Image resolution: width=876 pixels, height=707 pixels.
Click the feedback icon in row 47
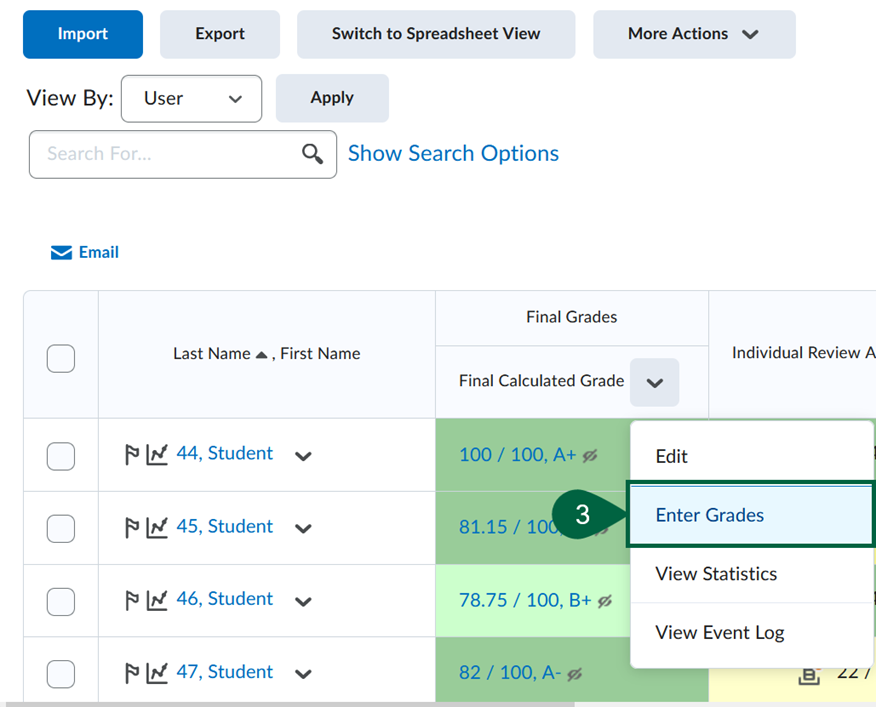[809, 676]
